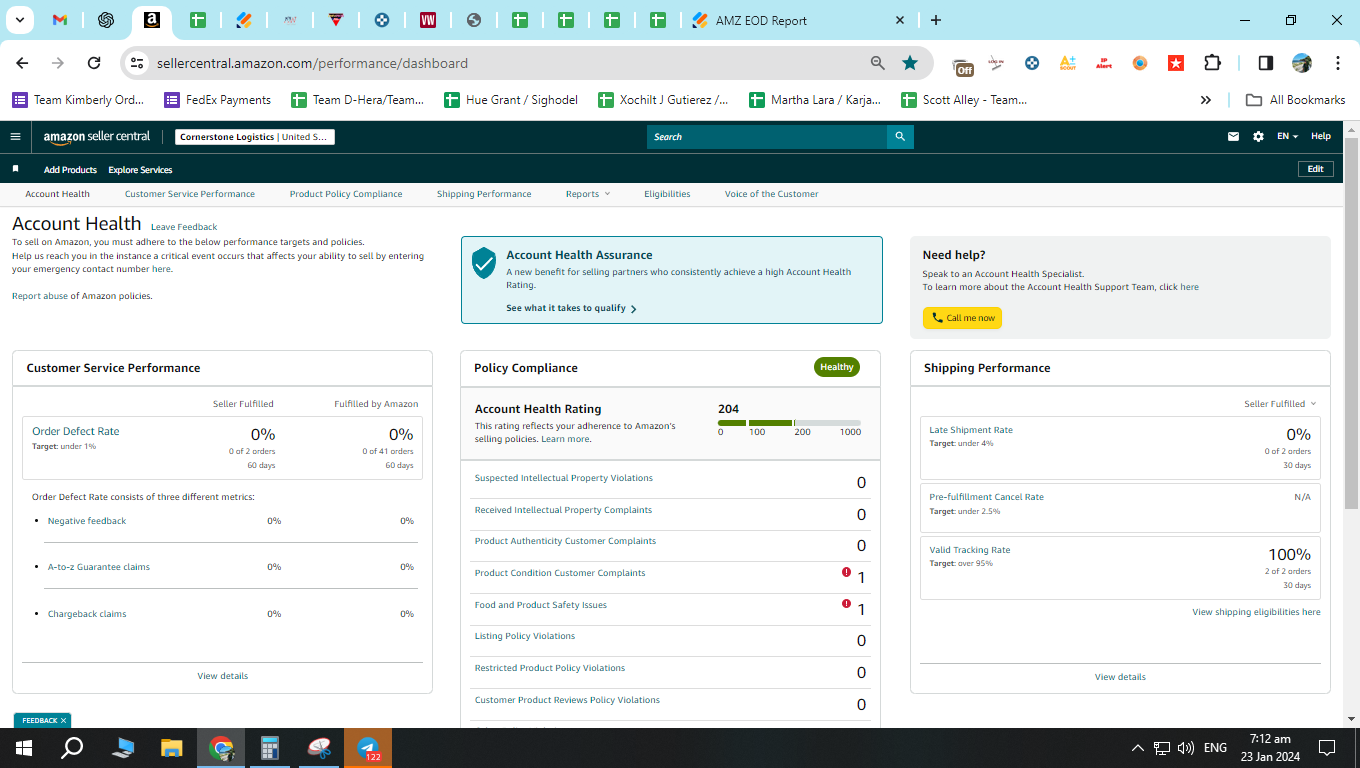Click the Leave Feedback link

pyautogui.click(x=184, y=227)
